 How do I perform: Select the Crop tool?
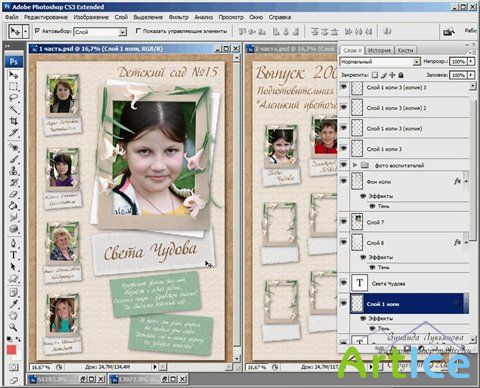coord(13,121)
